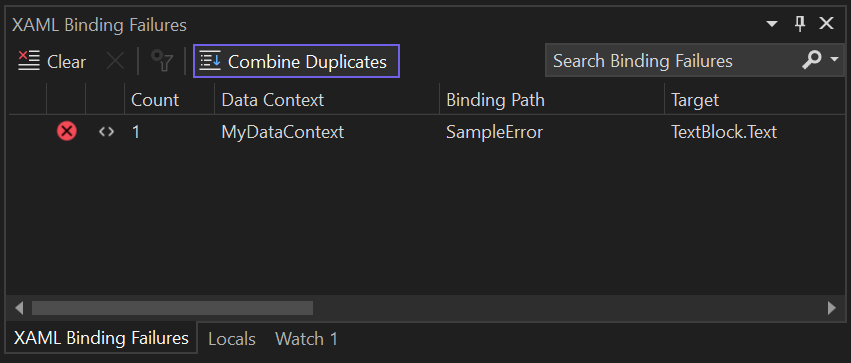Click the delete selected rows X icon

(x=115, y=61)
